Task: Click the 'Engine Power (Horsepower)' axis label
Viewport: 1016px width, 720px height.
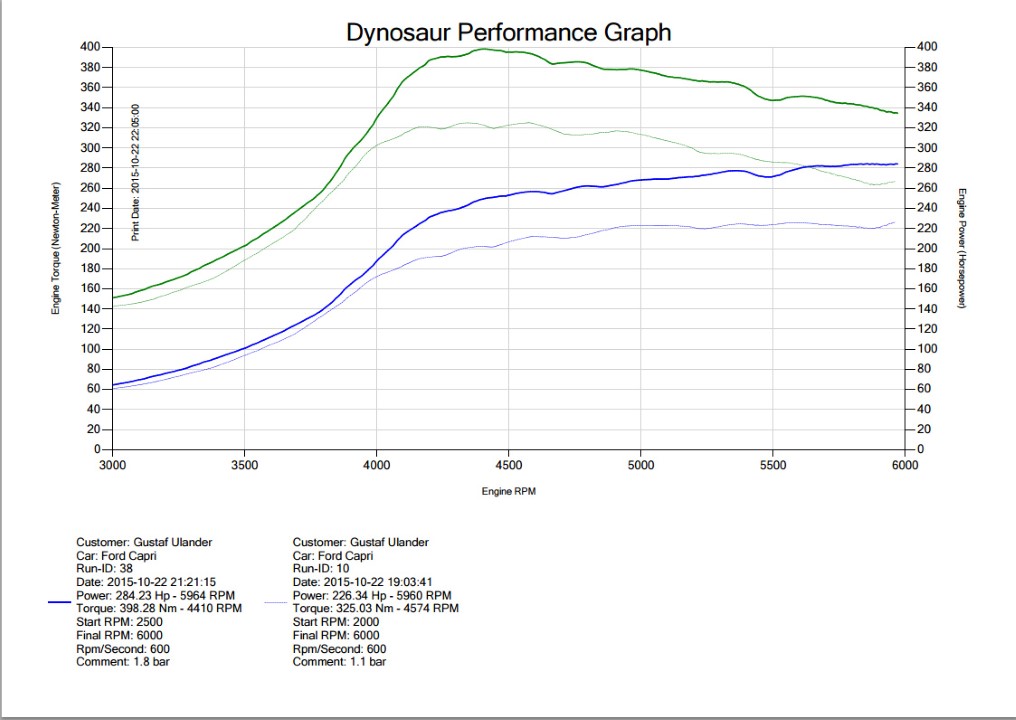Action: click(962, 248)
